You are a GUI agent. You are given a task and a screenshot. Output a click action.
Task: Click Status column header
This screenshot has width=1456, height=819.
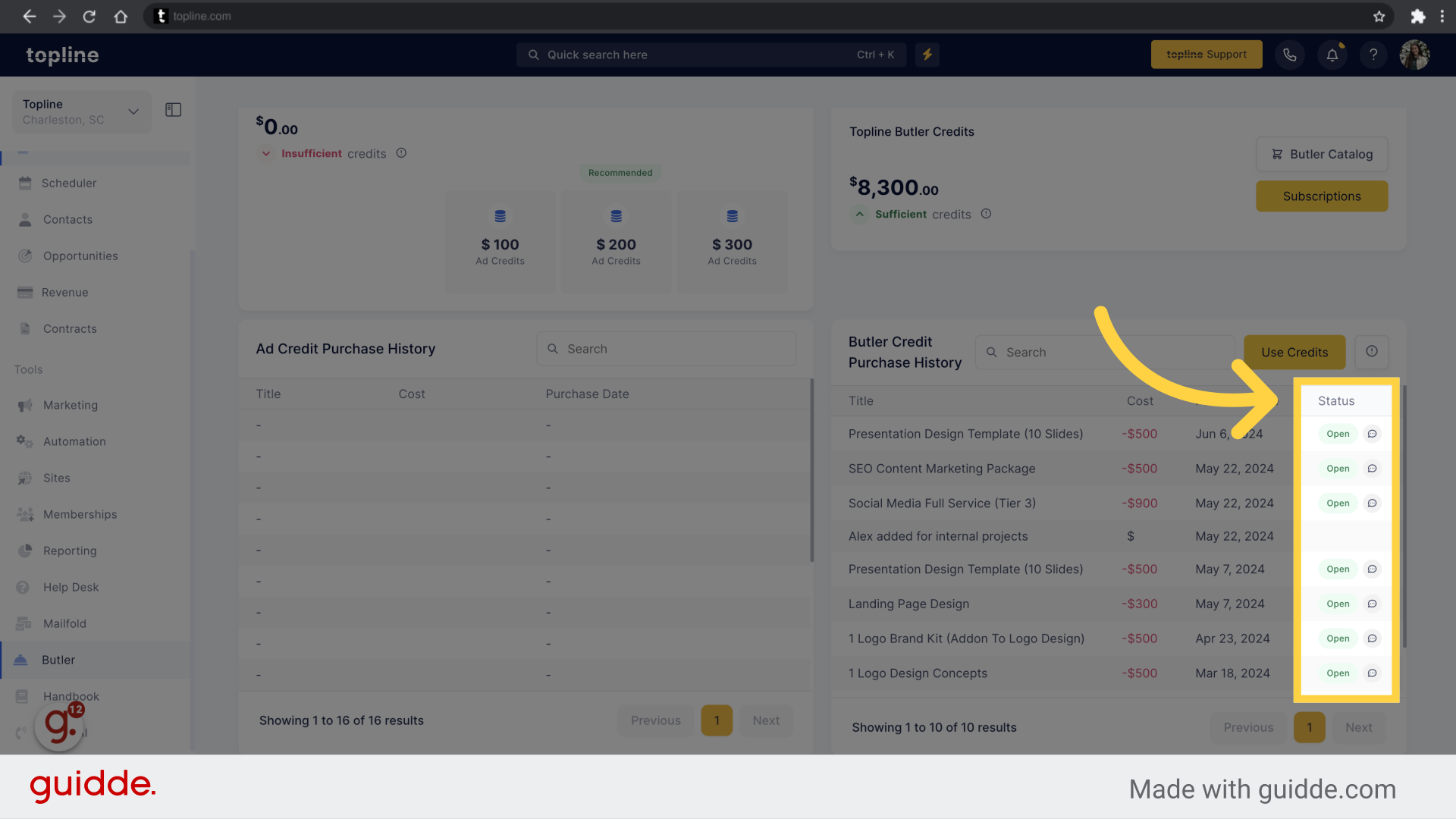tap(1336, 401)
